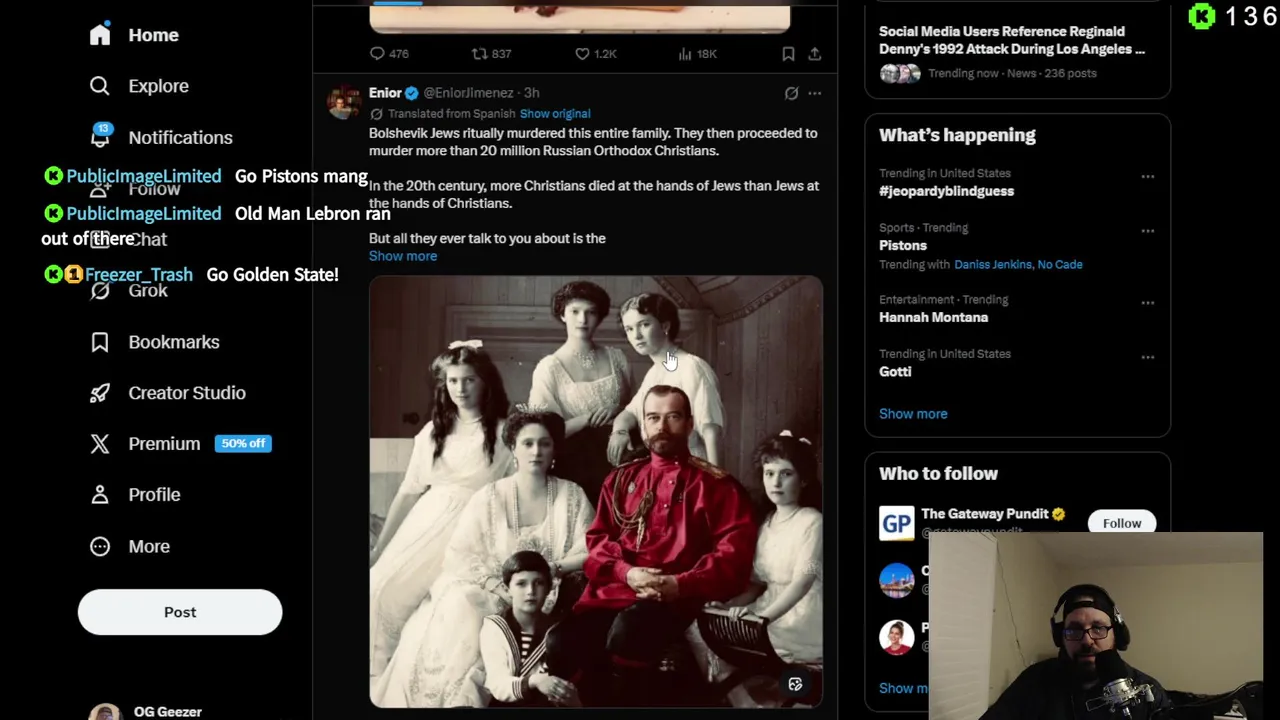
Task: Open options for Hannah Montana trend
Action: (1148, 303)
